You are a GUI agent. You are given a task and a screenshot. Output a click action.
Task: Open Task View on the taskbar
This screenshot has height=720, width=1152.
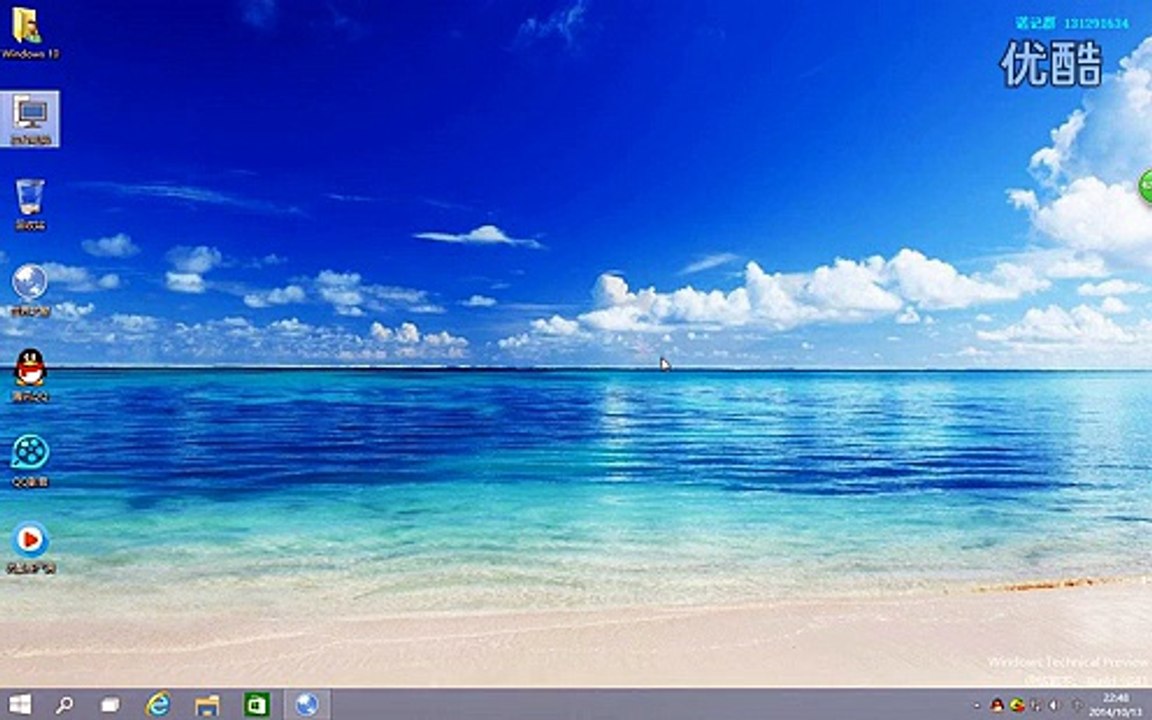(x=110, y=705)
